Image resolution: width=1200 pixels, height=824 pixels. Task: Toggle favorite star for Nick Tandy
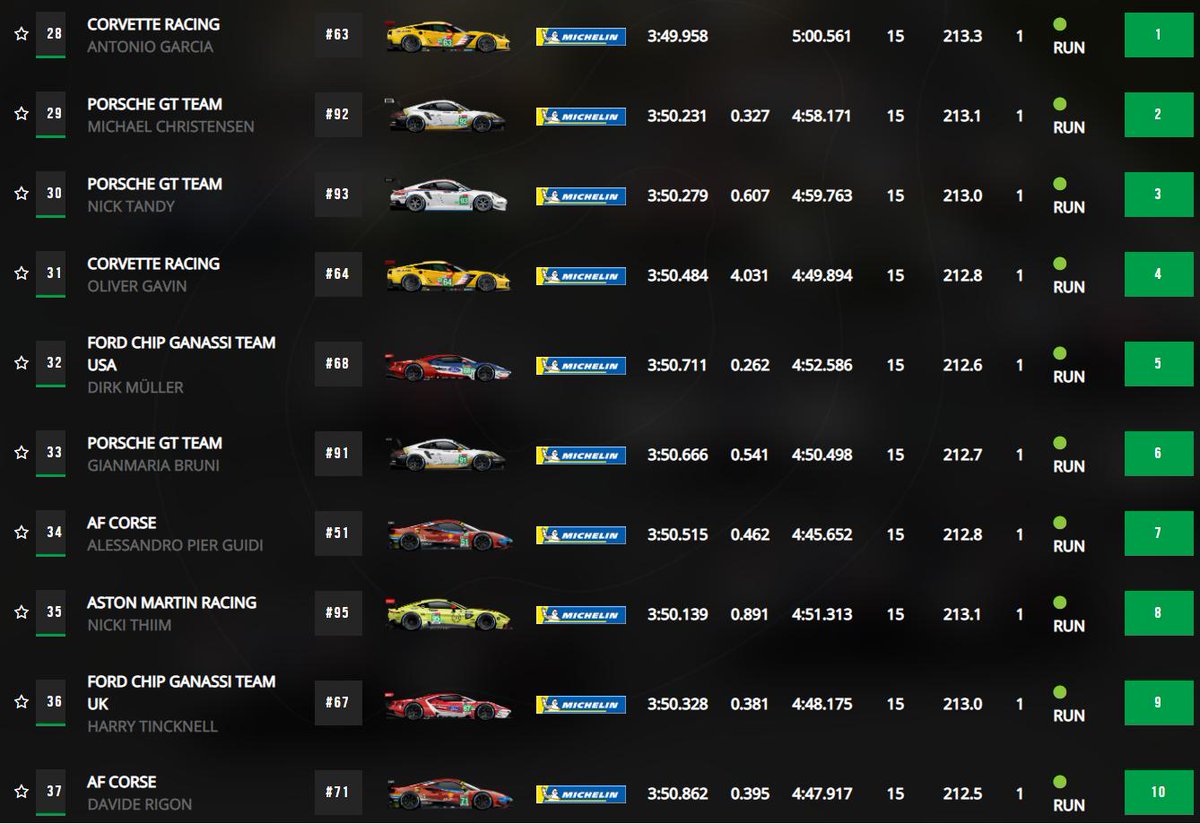pyautogui.click(x=20, y=194)
